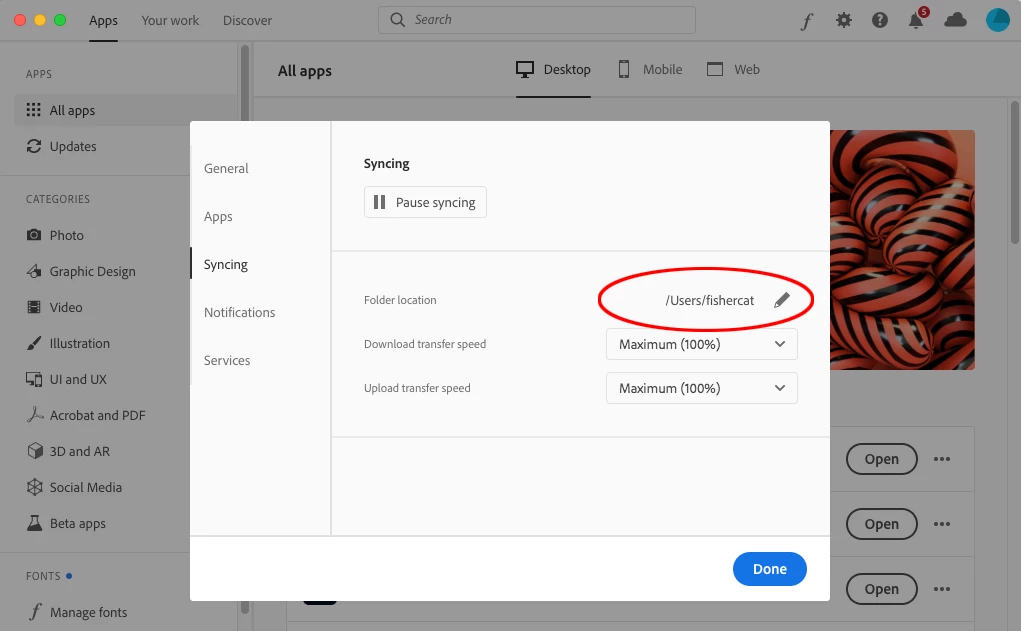Click the Manage fonts 'f' icon
Viewport: 1021px width, 631px height.
(x=35, y=612)
